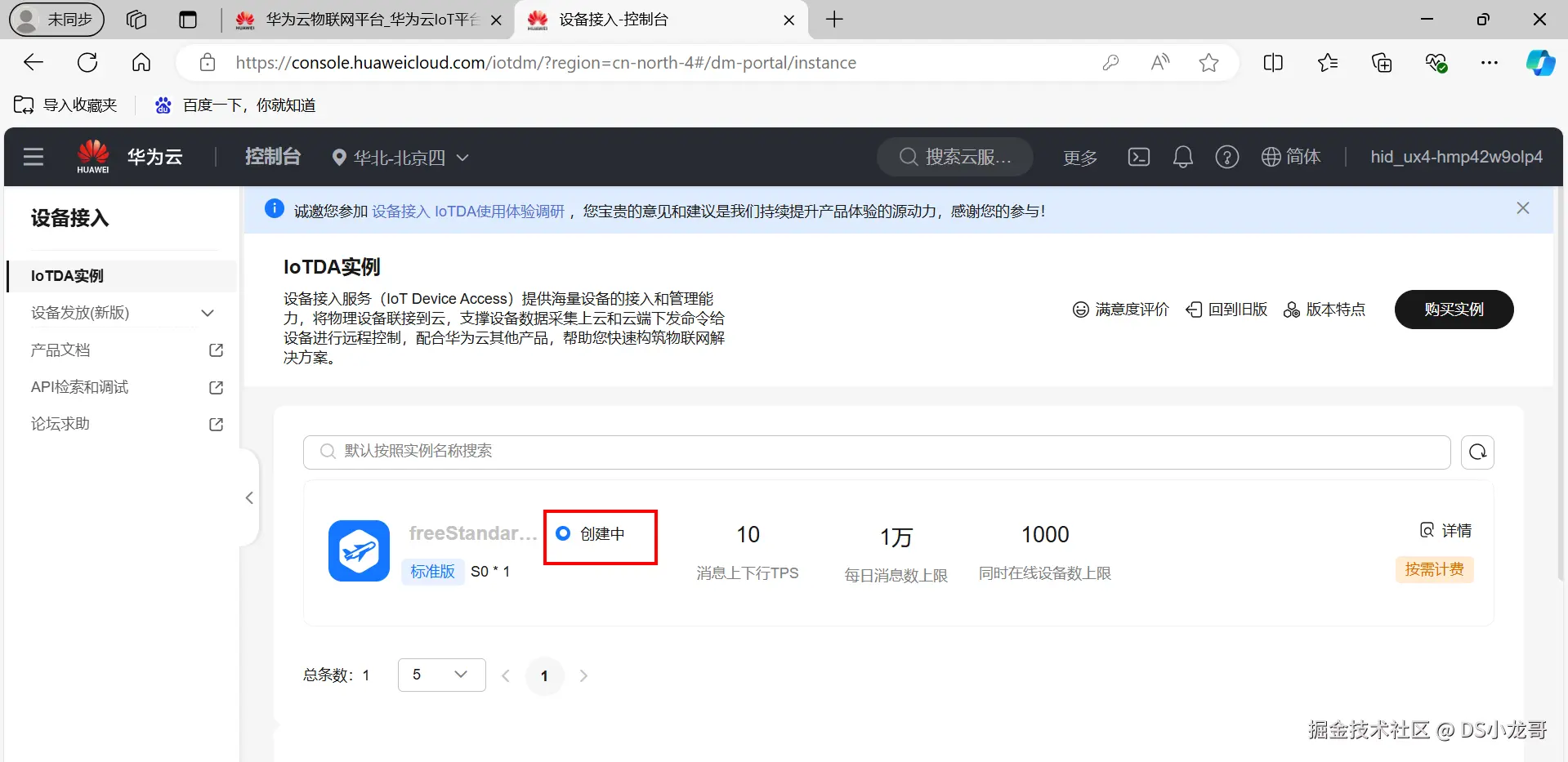Open the notifications bell
The width and height of the screenshot is (1568, 762).
click(1182, 157)
